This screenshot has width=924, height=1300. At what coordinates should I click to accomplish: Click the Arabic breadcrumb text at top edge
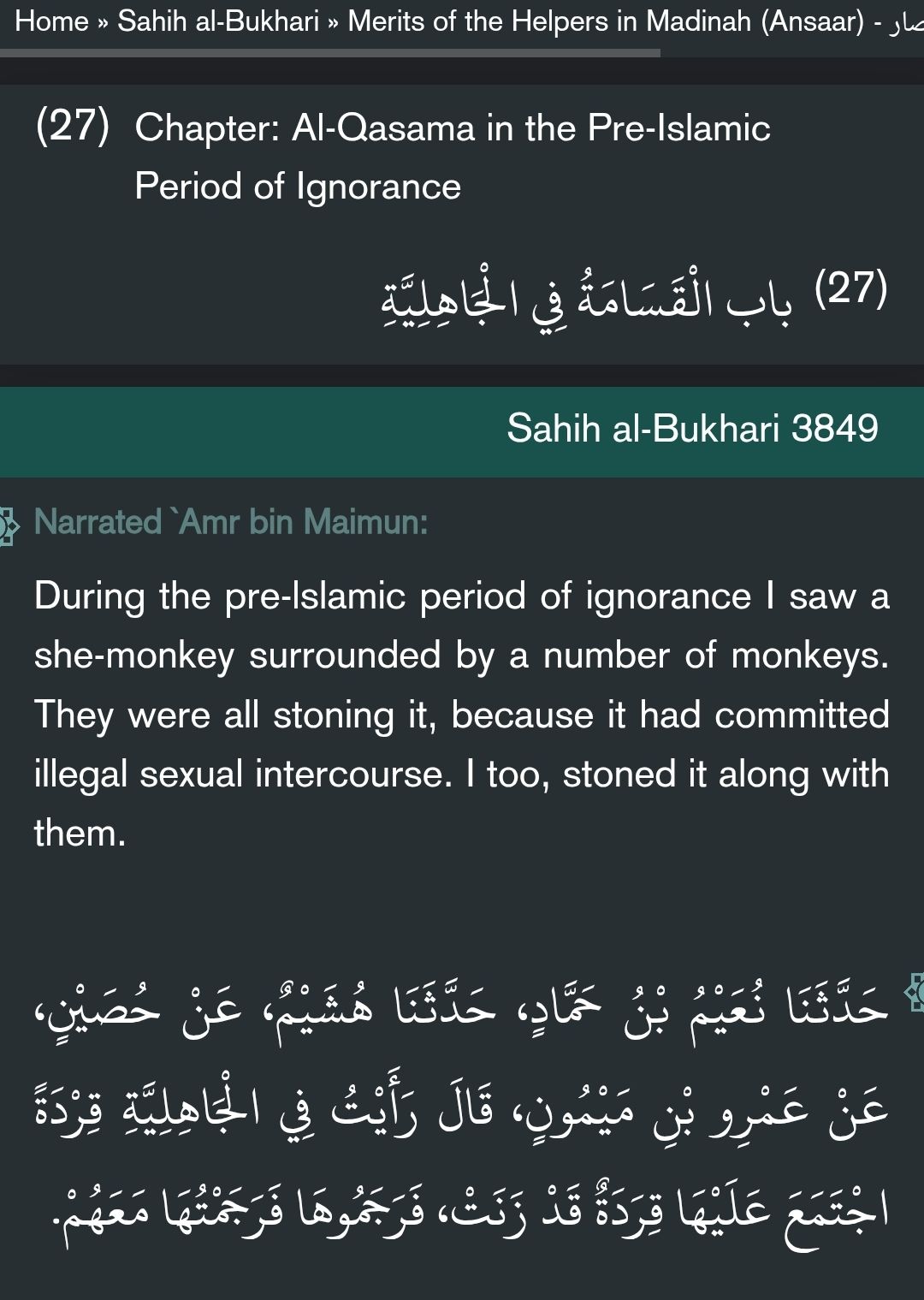point(905,22)
